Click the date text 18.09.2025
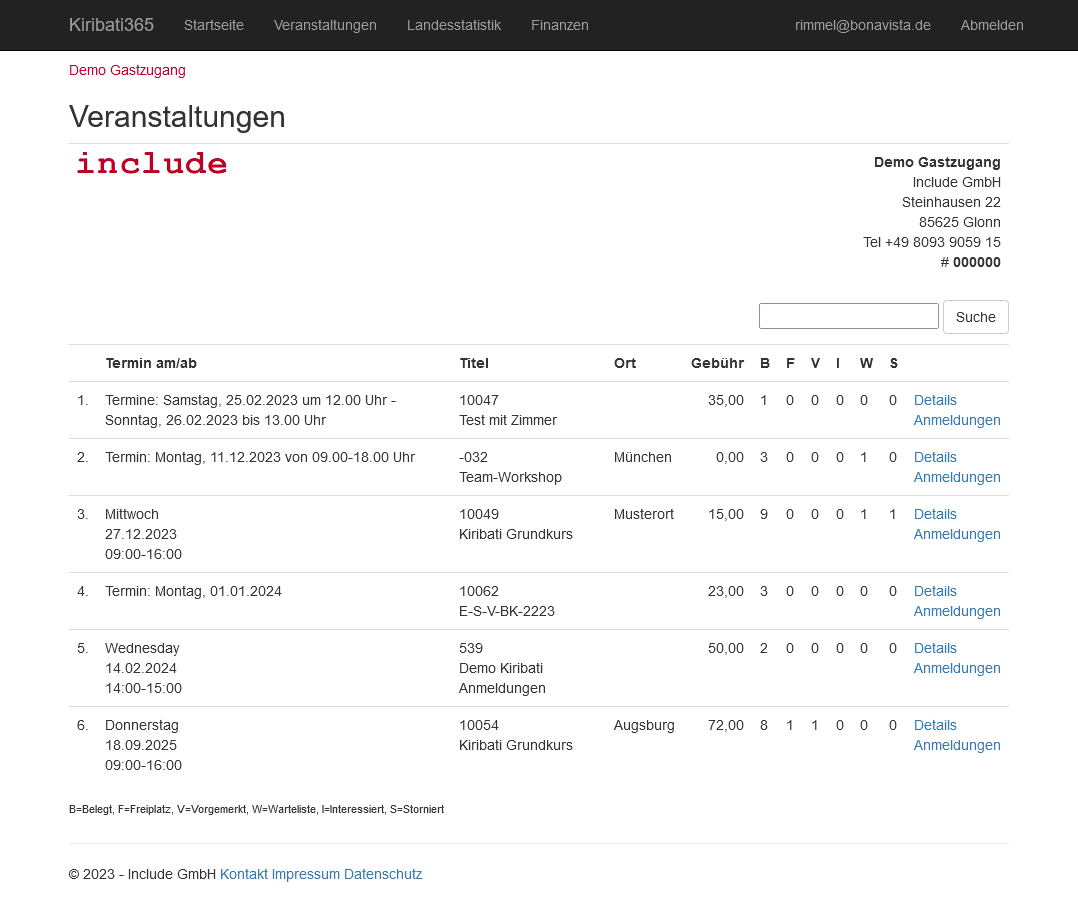Screen dimensions: 1078x914 coord(141,746)
